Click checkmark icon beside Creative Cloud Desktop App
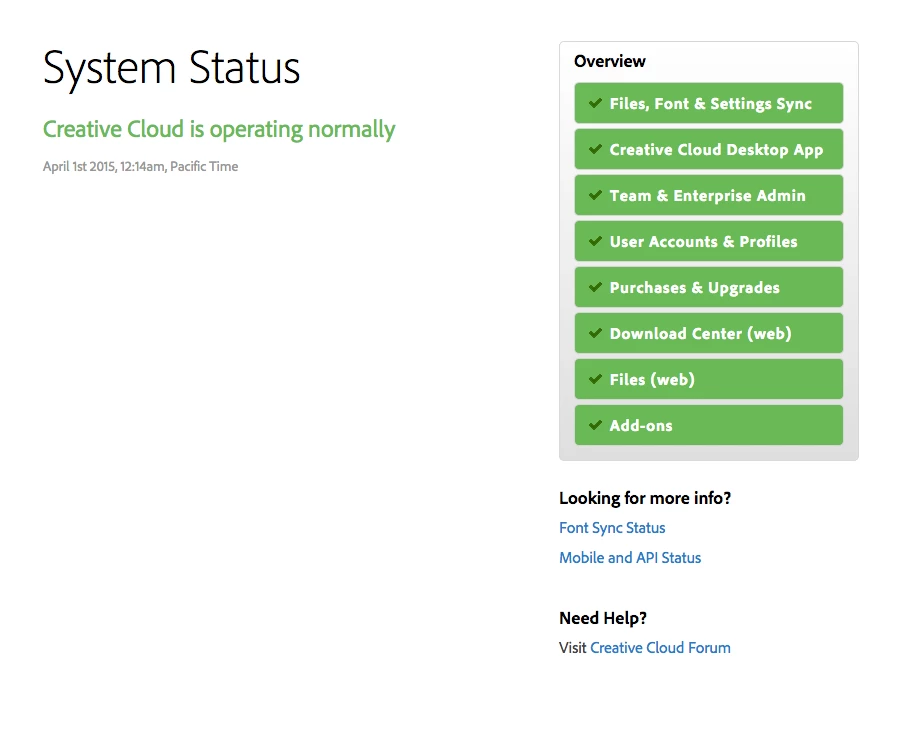912x733 pixels. [595, 149]
